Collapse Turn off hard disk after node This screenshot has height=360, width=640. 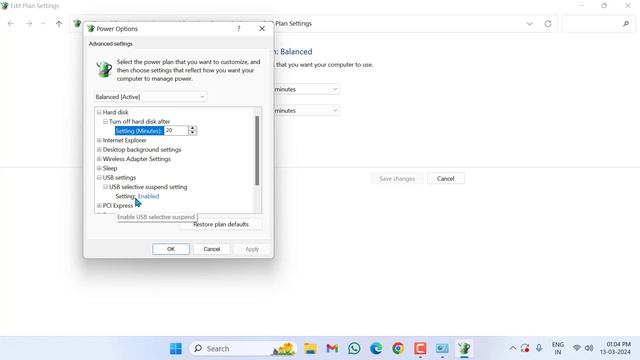(x=105, y=122)
